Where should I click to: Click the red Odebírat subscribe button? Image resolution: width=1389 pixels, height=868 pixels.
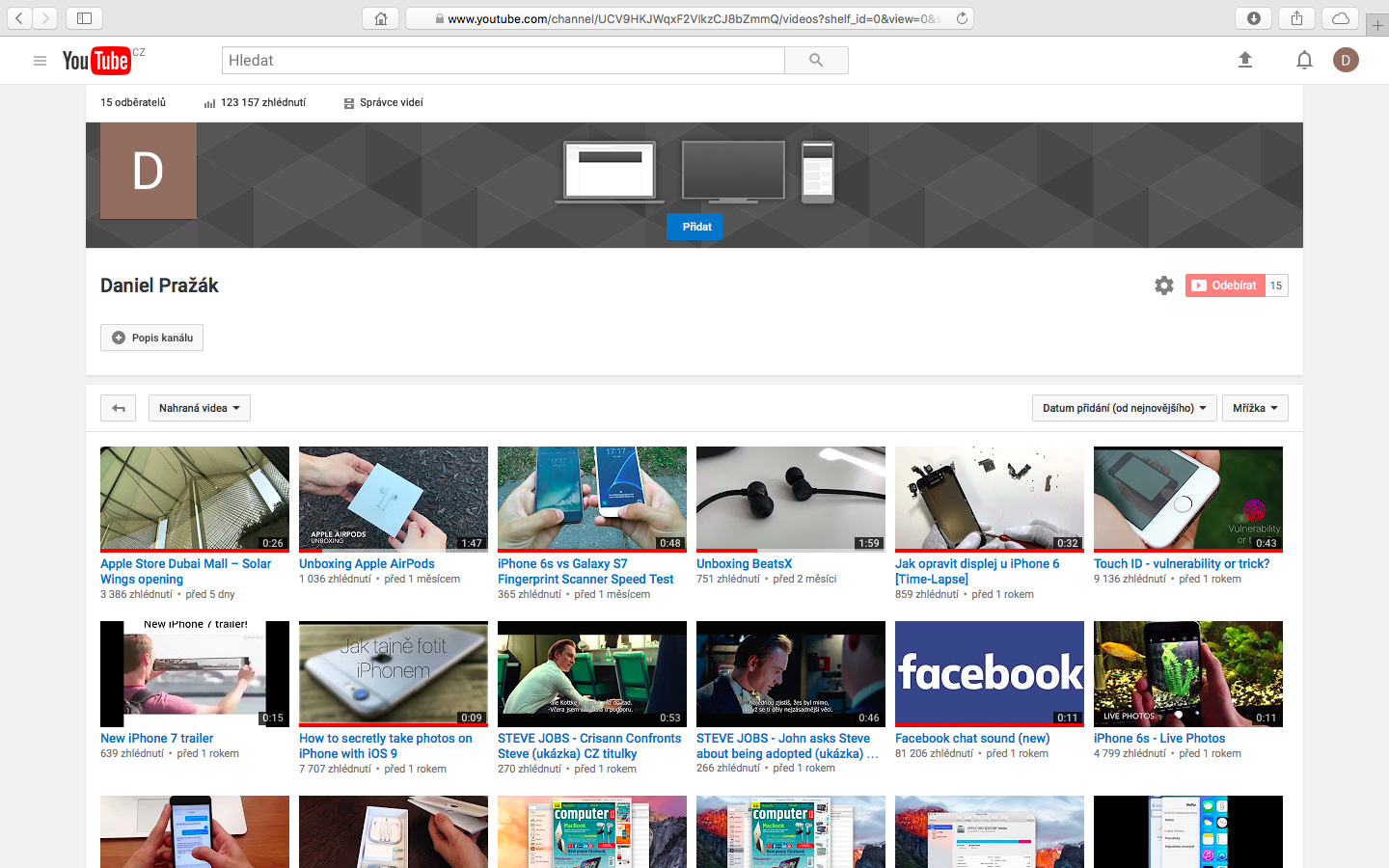(x=1224, y=285)
